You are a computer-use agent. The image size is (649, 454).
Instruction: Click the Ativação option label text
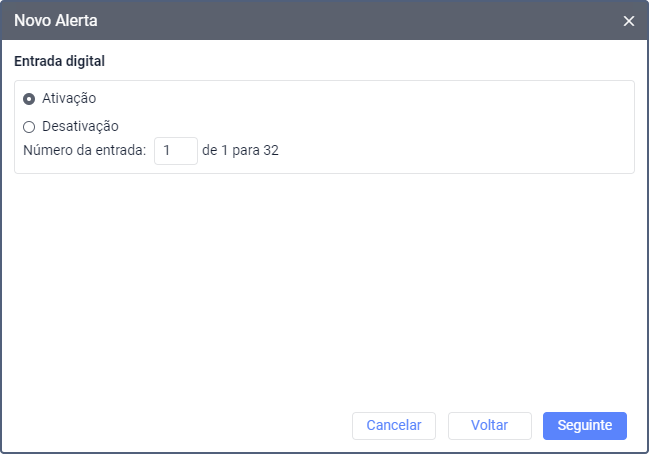pyautogui.click(x=69, y=98)
